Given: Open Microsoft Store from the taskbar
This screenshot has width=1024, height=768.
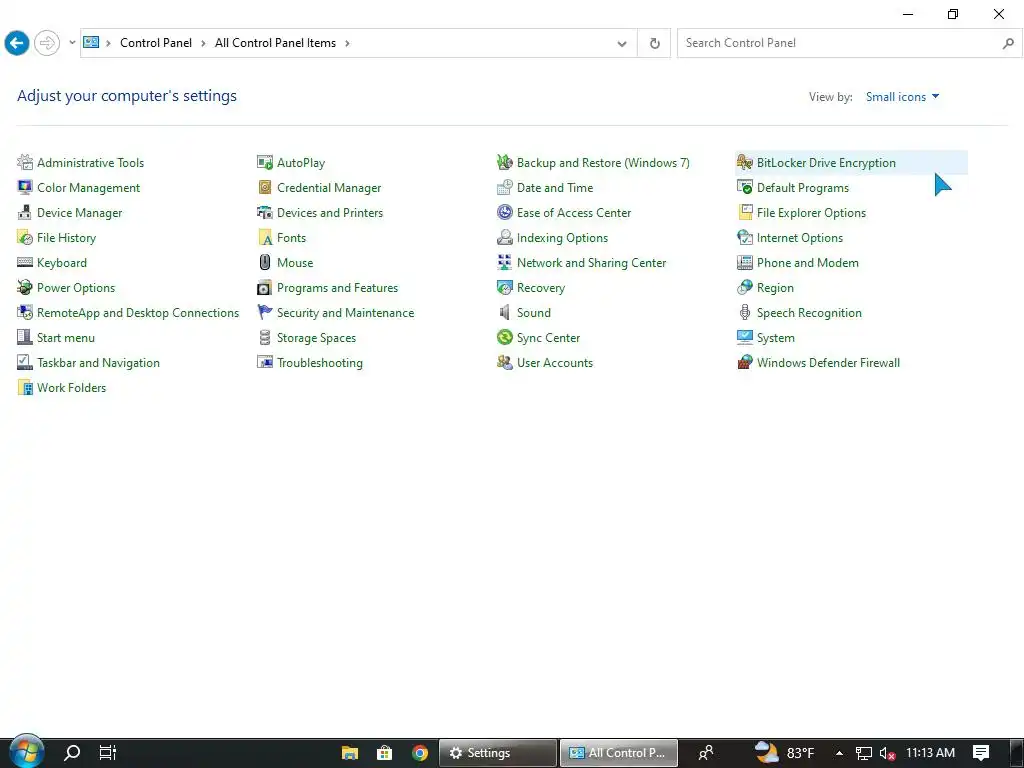Looking at the screenshot, I should click(385, 753).
